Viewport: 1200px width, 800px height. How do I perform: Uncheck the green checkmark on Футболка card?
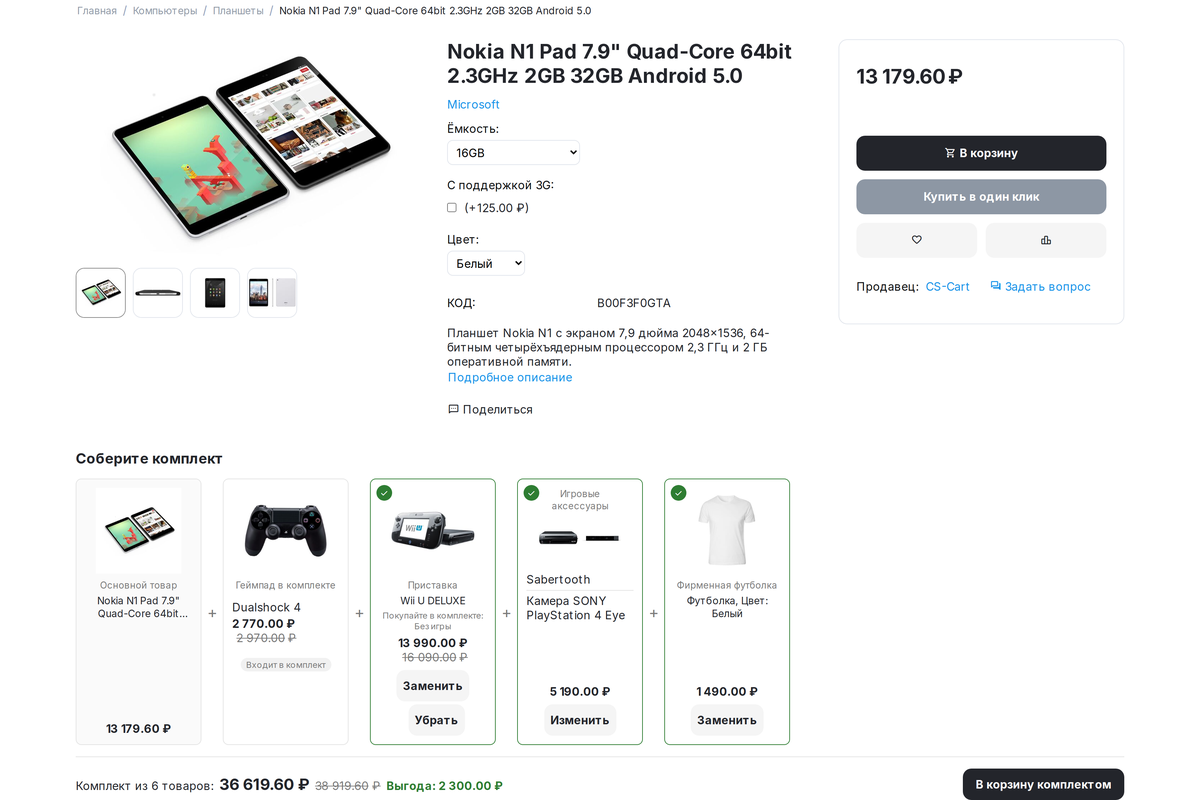(x=678, y=493)
